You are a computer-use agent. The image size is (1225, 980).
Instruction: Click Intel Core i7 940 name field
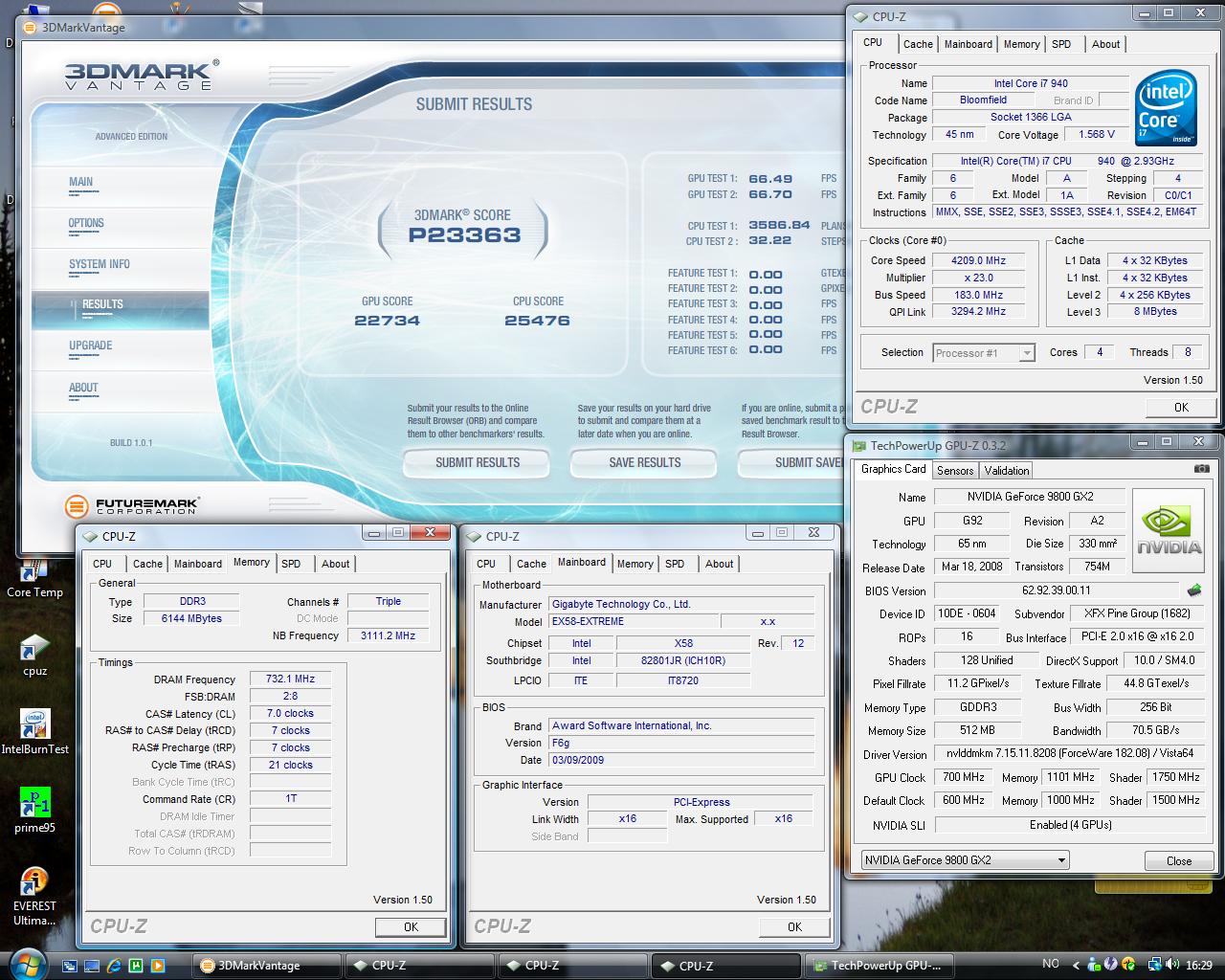(1031, 83)
